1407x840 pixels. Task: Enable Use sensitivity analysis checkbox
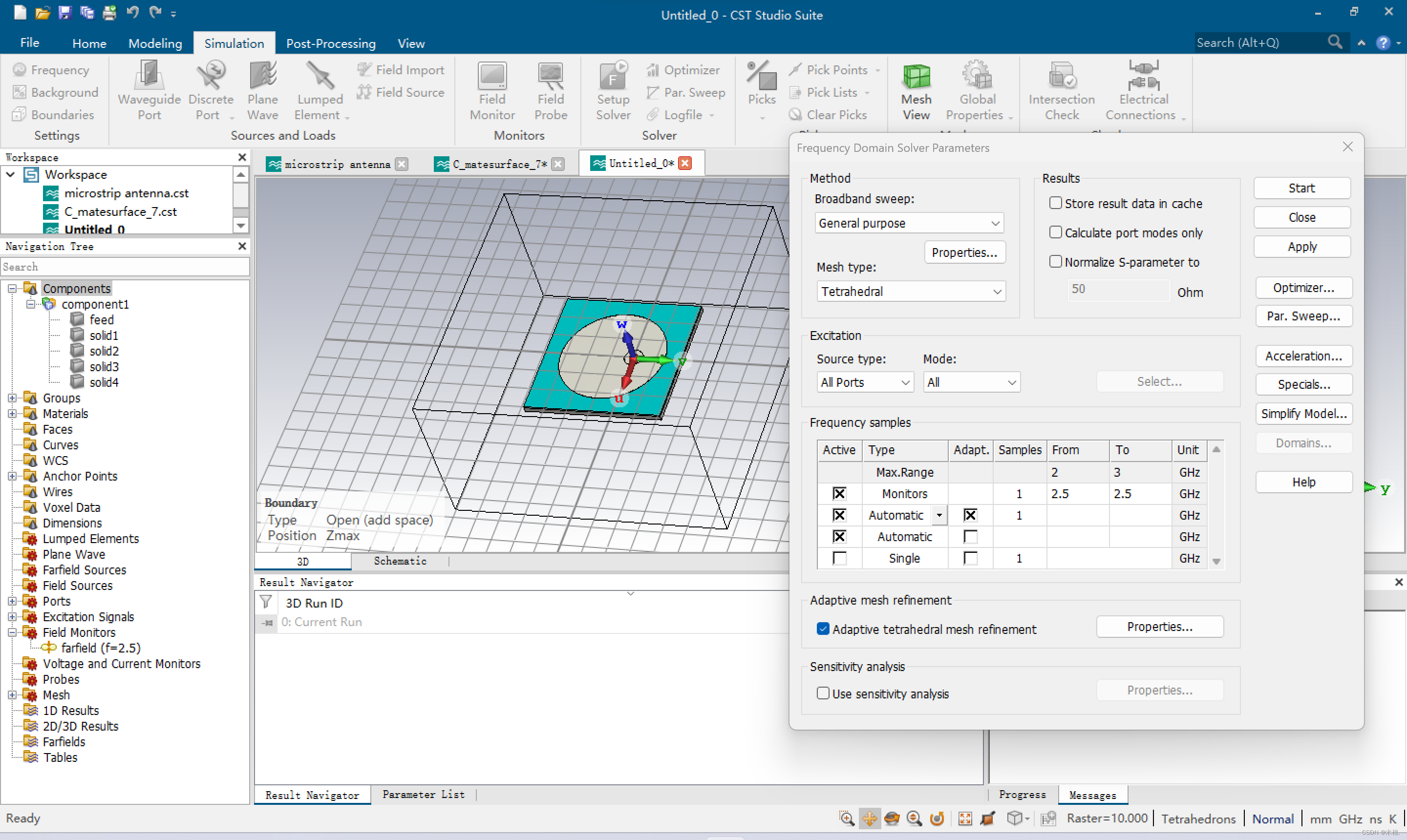coord(823,693)
